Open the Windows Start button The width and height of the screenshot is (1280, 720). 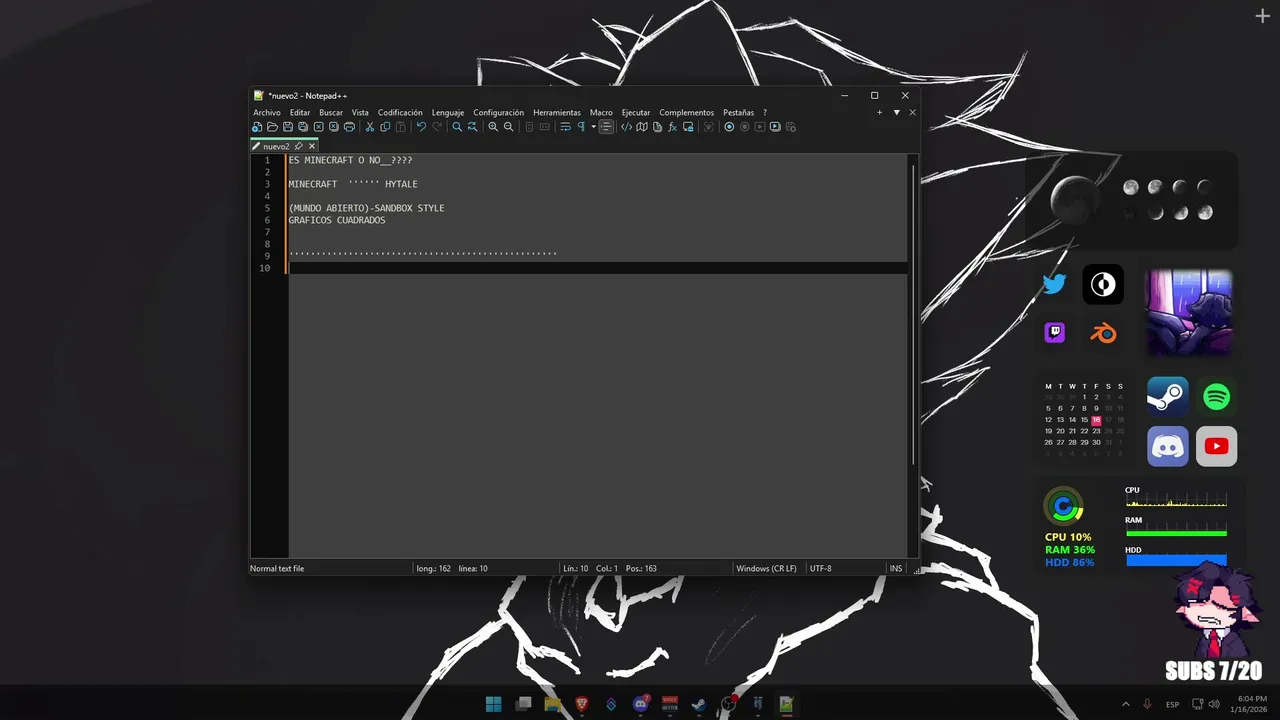click(x=493, y=704)
